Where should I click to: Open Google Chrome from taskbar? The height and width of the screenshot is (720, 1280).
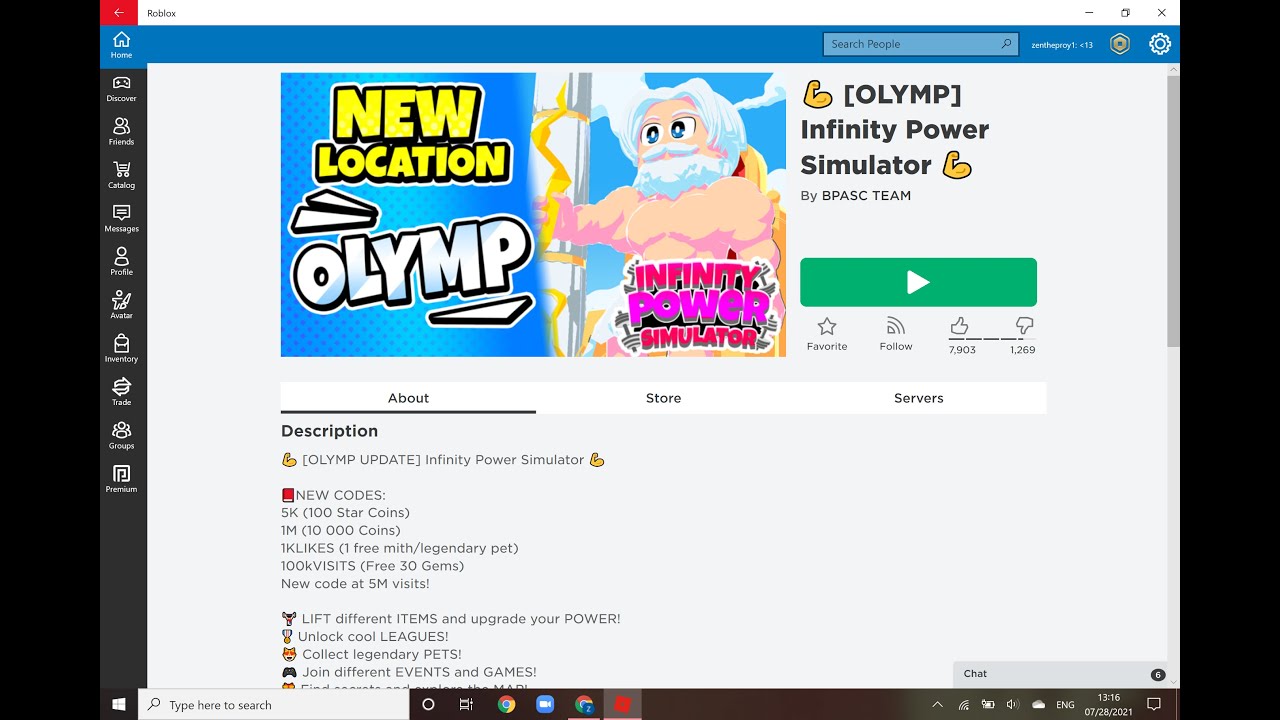pyautogui.click(x=506, y=704)
